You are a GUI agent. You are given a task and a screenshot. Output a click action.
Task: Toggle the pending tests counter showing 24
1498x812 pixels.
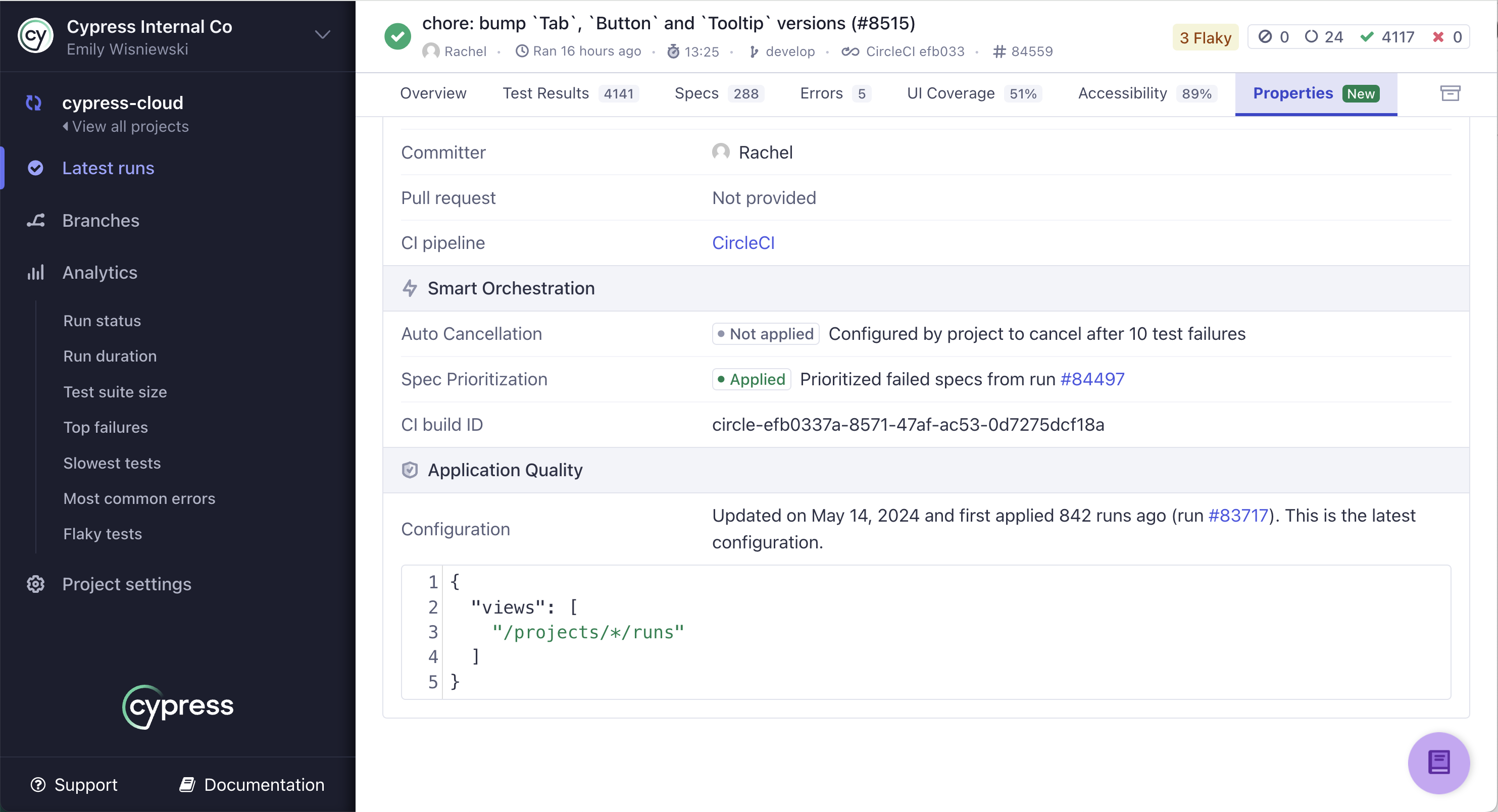pyautogui.click(x=1324, y=37)
